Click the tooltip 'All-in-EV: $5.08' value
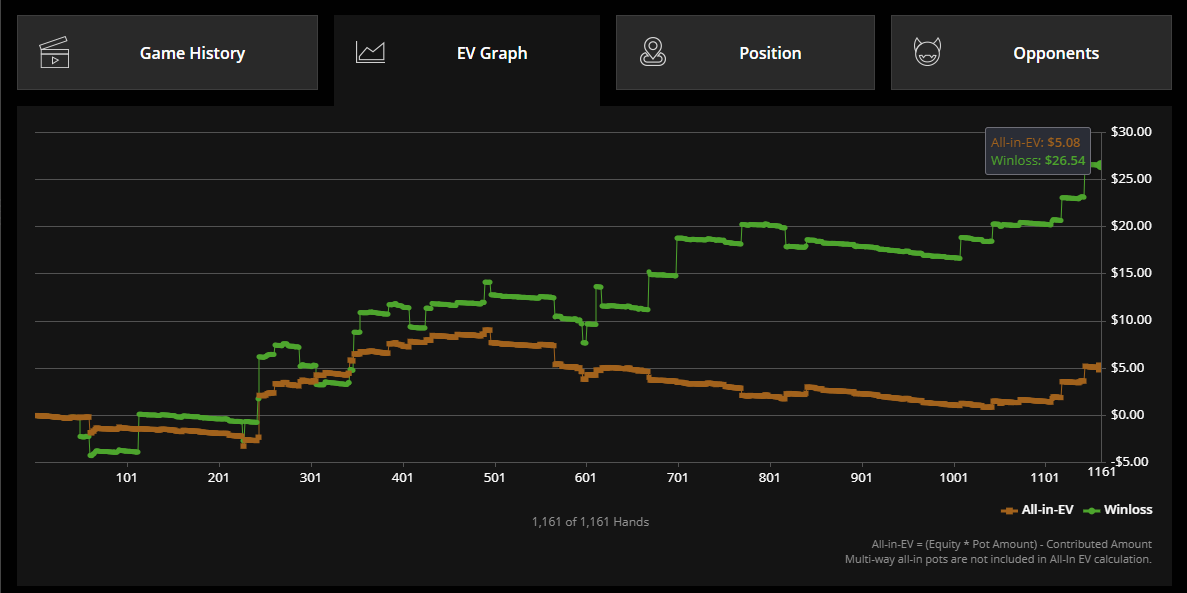This screenshot has height=593, width=1187. pyautogui.click(x=1035, y=142)
